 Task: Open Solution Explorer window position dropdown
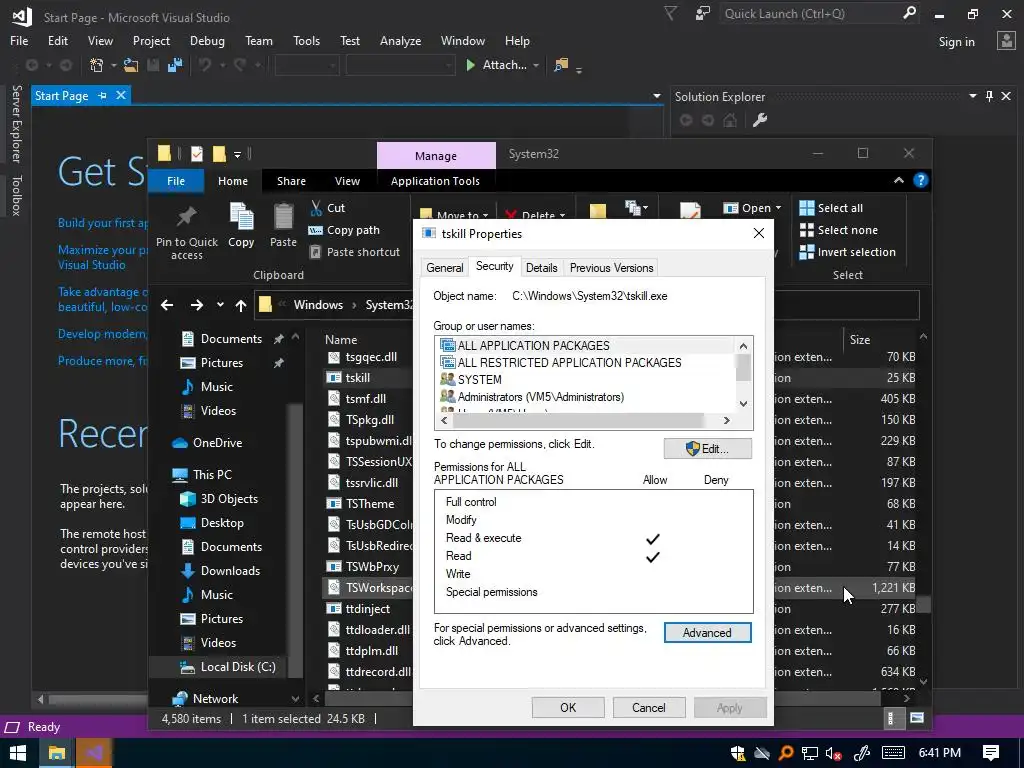973,96
